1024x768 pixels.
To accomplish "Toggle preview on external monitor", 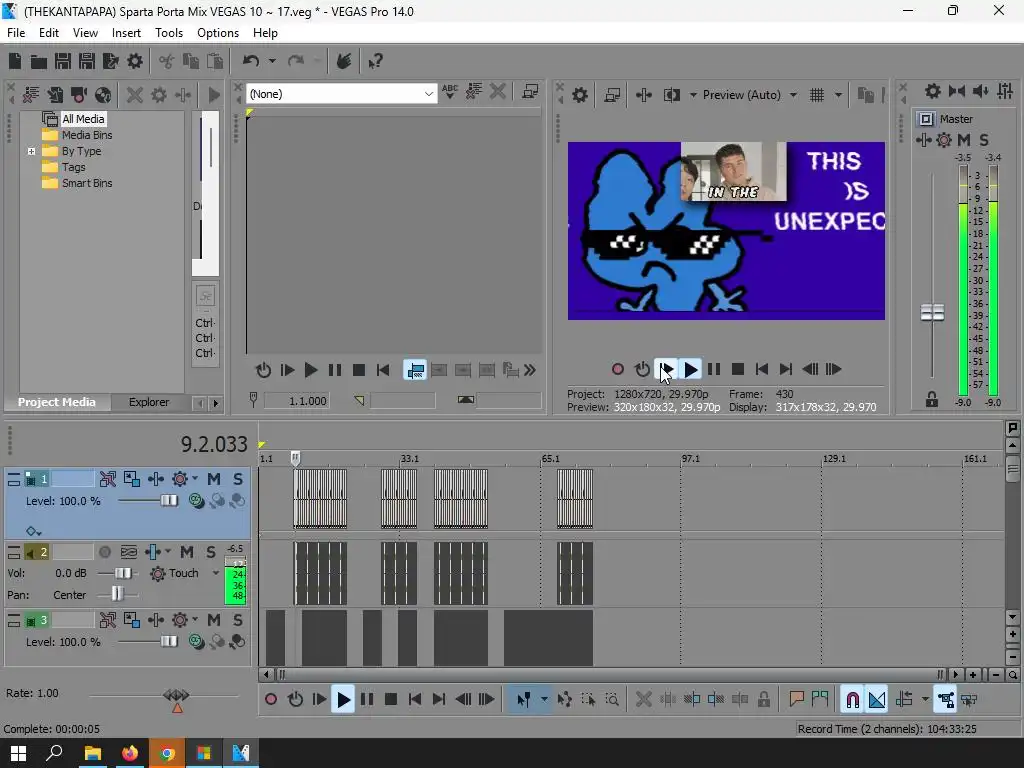I will coord(612,95).
